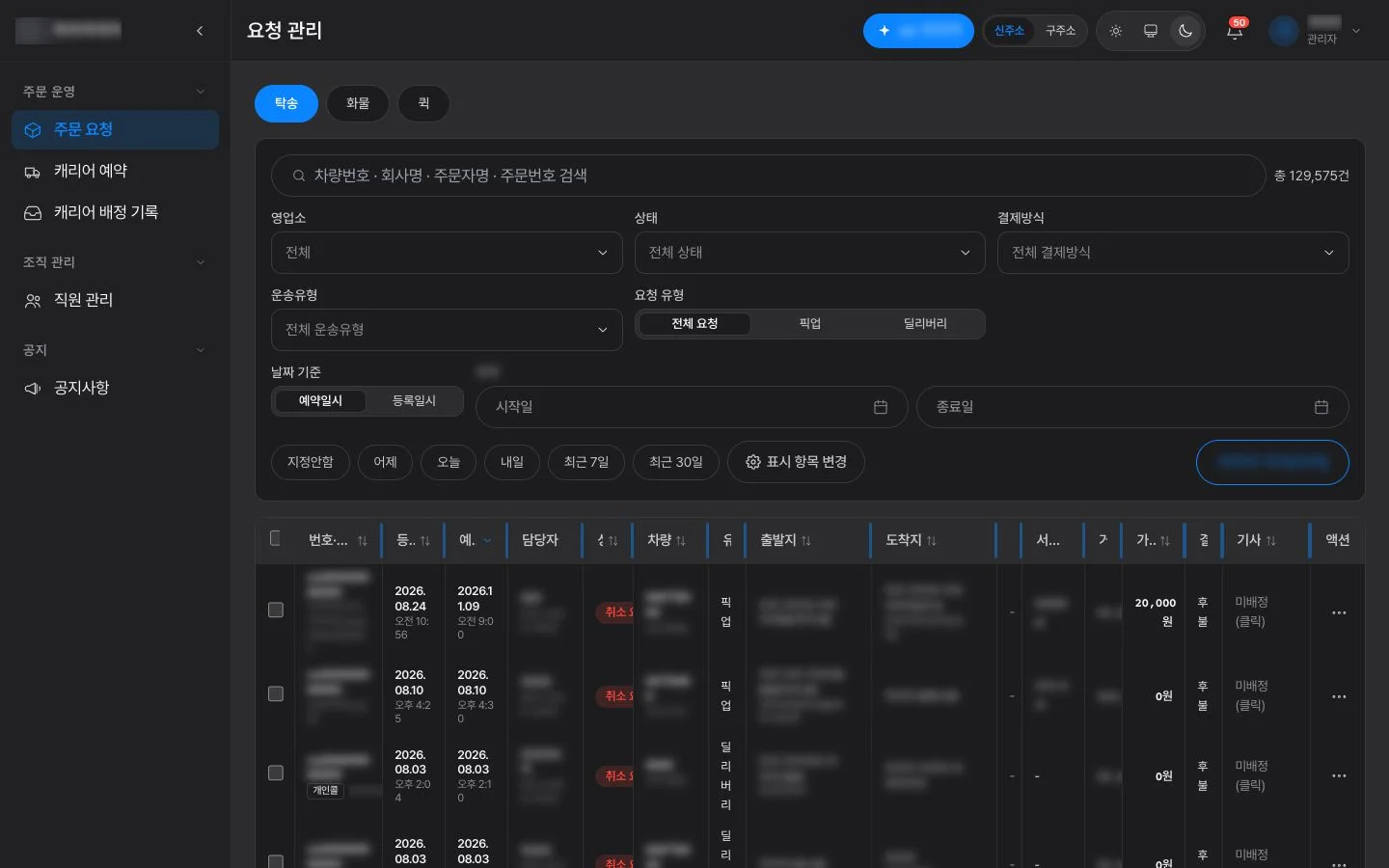This screenshot has width=1389, height=868.
Task: Open the notifications bell
Action: [x=1235, y=31]
